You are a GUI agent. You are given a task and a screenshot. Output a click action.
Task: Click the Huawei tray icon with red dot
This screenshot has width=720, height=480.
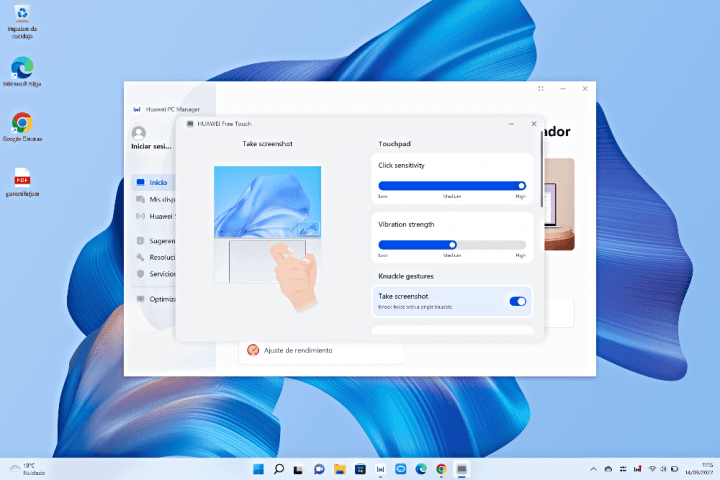[x=637, y=469]
